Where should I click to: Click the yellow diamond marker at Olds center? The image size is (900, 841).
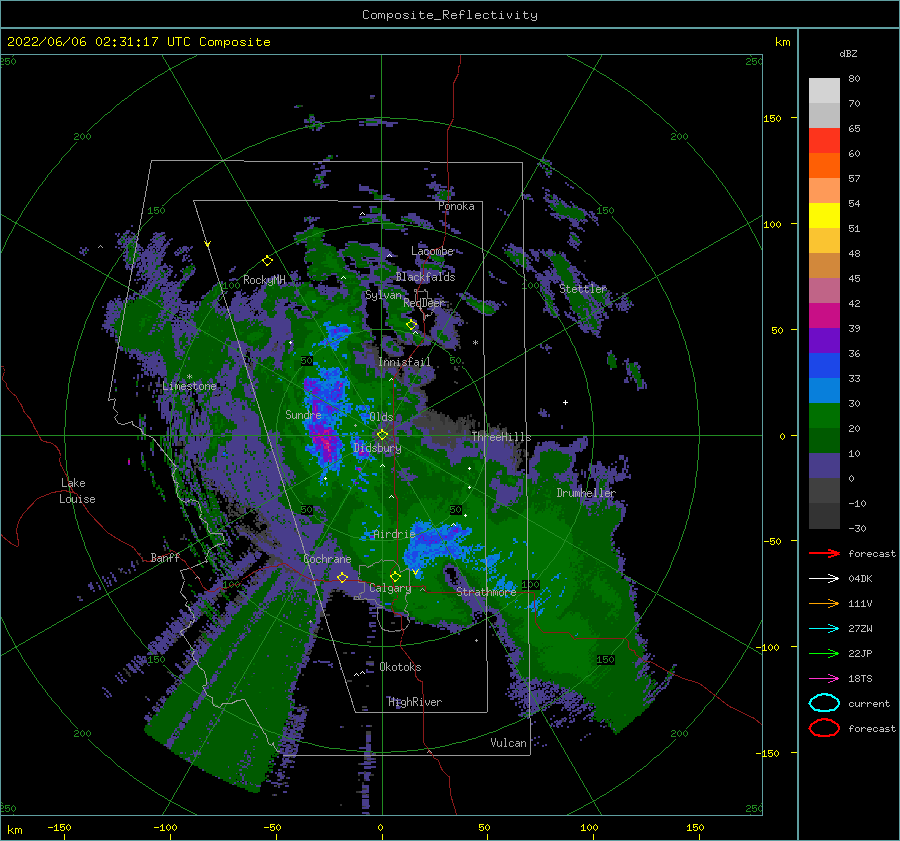coord(382,435)
